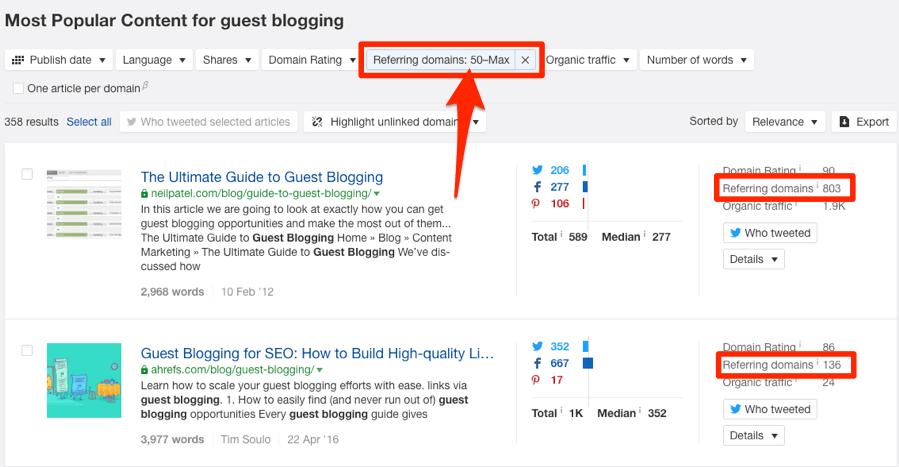This screenshot has height=467, width=899.
Task: Click the date 22 Apr '16
Action: coord(313,439)
